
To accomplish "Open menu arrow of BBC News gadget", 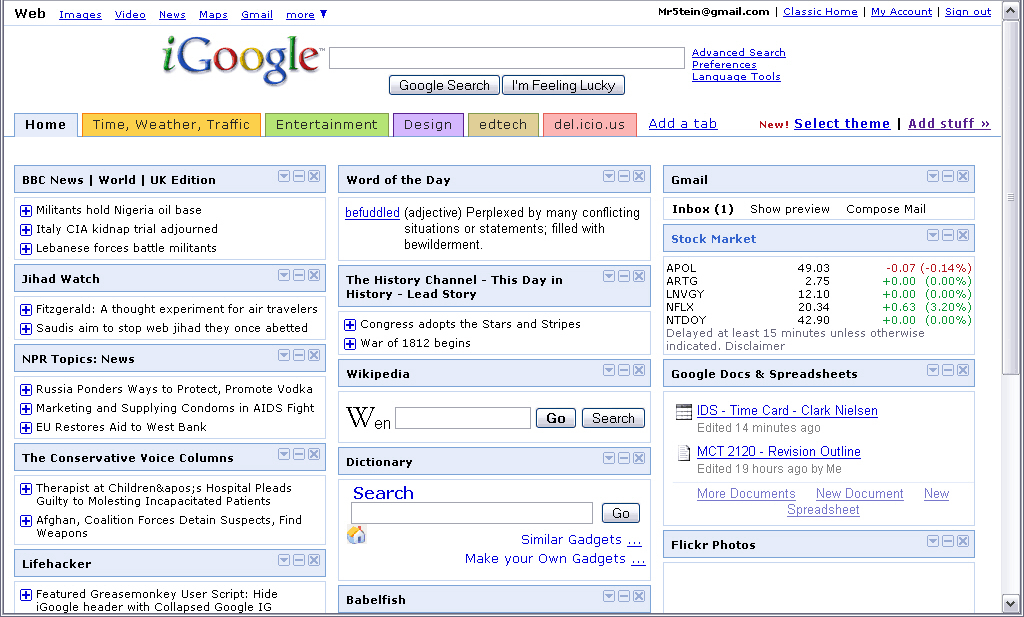I will (x=283, y=176).
